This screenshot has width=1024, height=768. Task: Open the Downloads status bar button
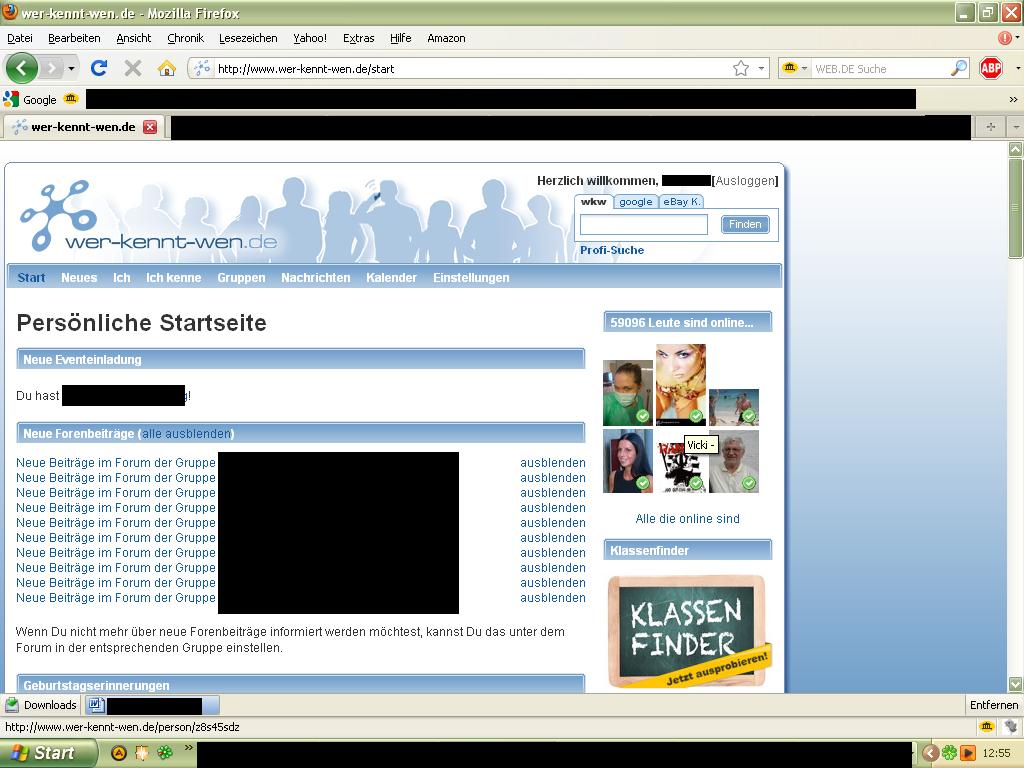tap(40, 705)
